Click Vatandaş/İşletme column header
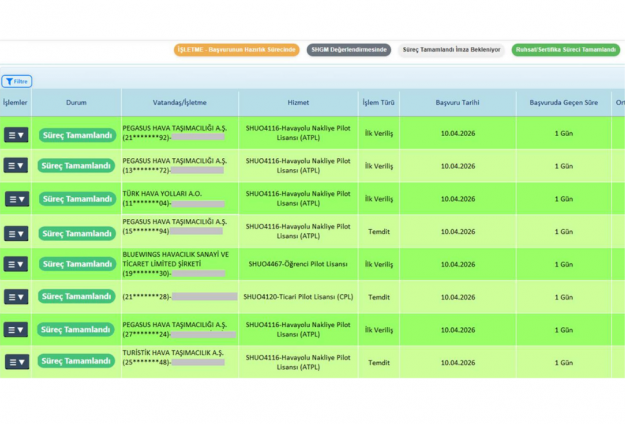This screenshot has height=424, width=625. click(179, 102)
